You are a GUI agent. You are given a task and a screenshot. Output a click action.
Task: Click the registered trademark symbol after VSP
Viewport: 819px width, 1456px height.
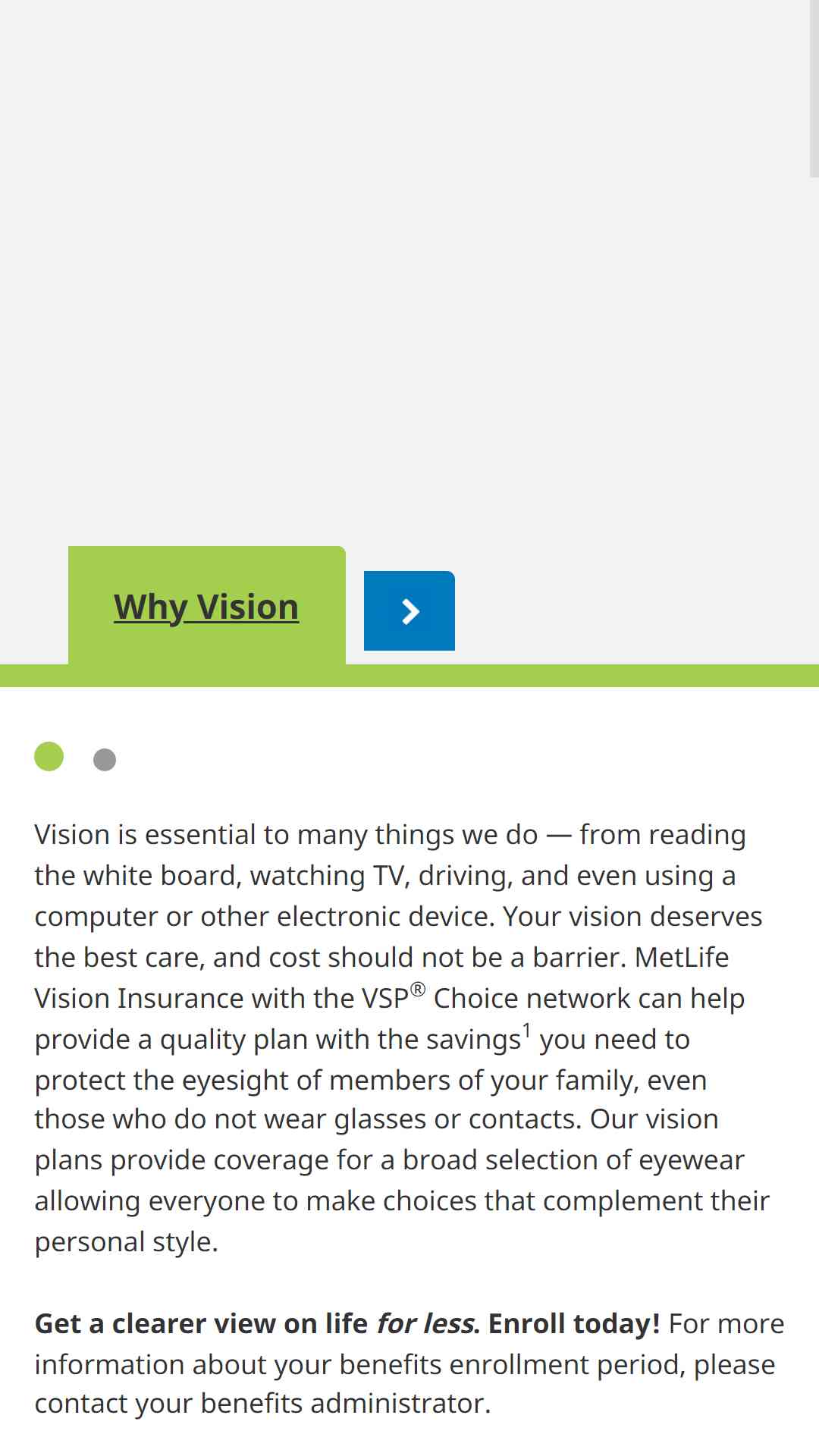point(418,990)
